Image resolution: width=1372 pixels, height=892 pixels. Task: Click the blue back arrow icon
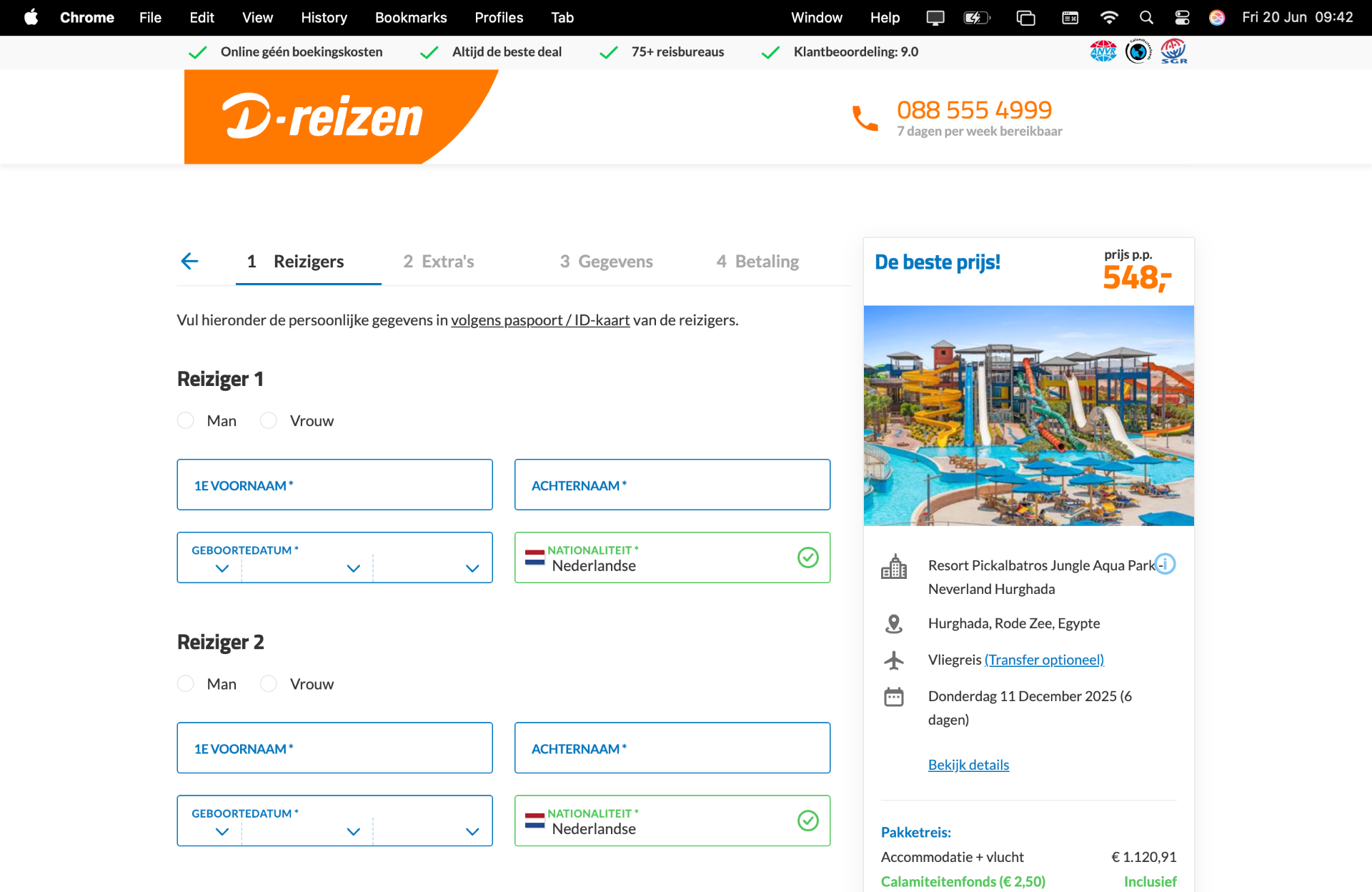(x=189, y=262)
